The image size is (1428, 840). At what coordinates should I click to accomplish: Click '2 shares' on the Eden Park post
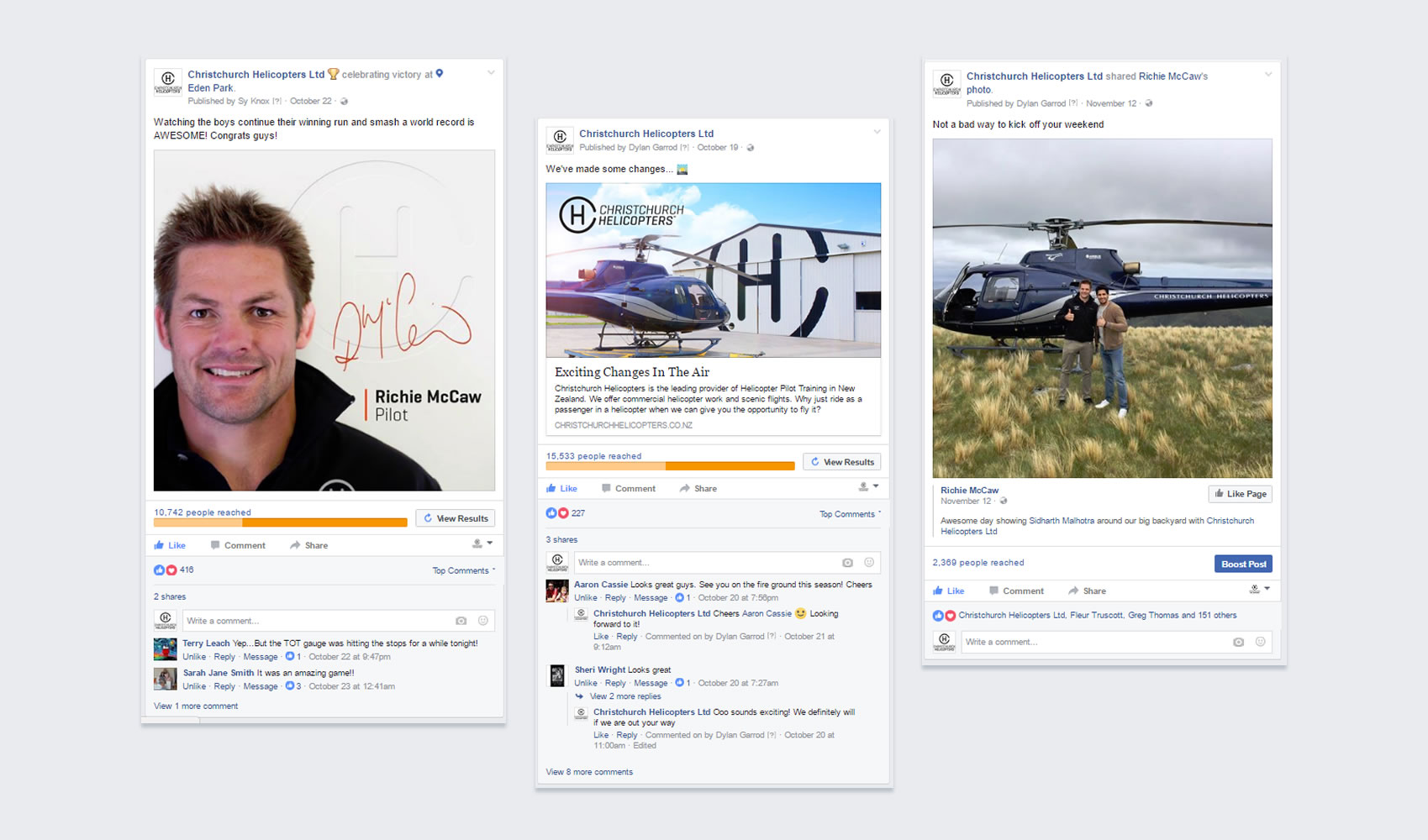[170, 596]
